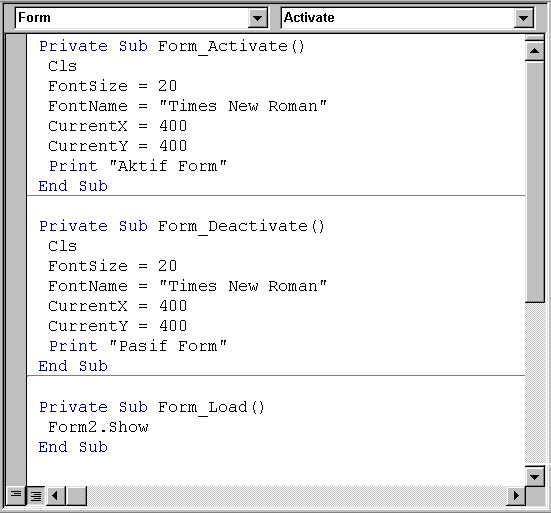Click the margin indicator bar beside Form_Load
The image size is (551, 513).
pos(16,407)
